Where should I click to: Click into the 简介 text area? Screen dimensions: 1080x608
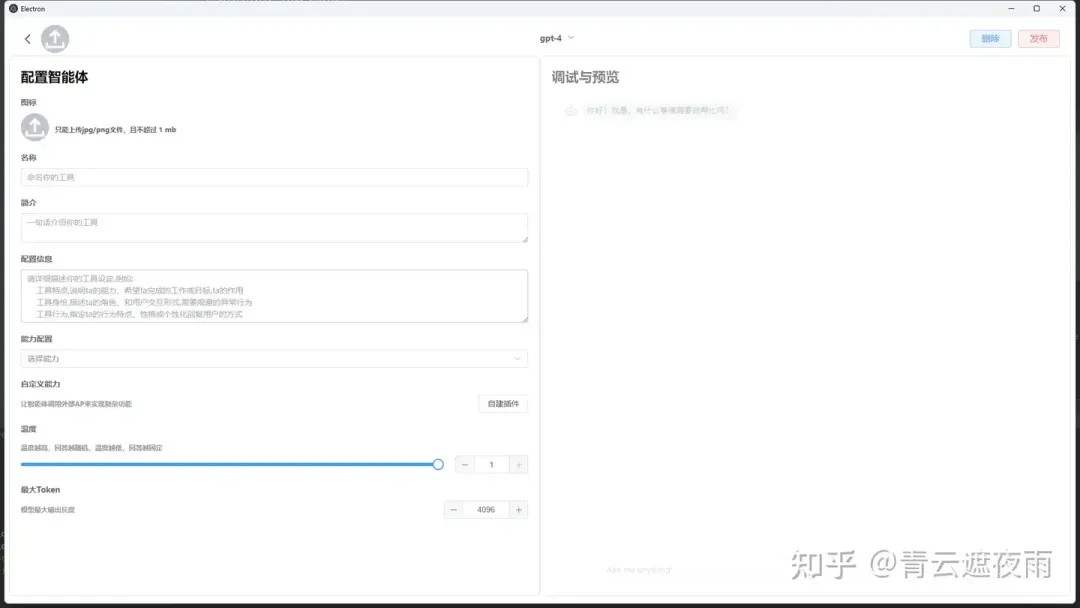(274, 227)
